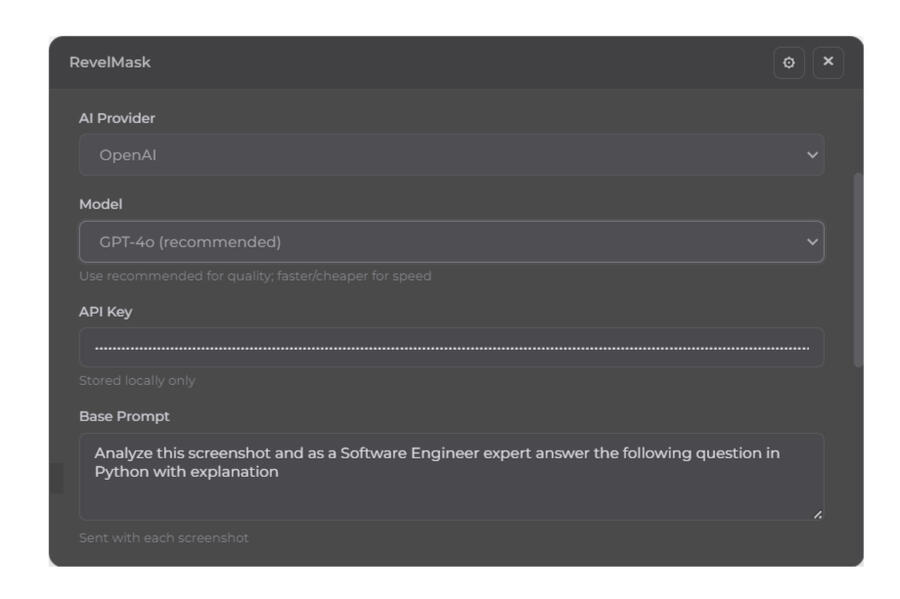Open settings with the gear icon
Viewport: 900px width, 599px height.
click(x=788, y=63)
